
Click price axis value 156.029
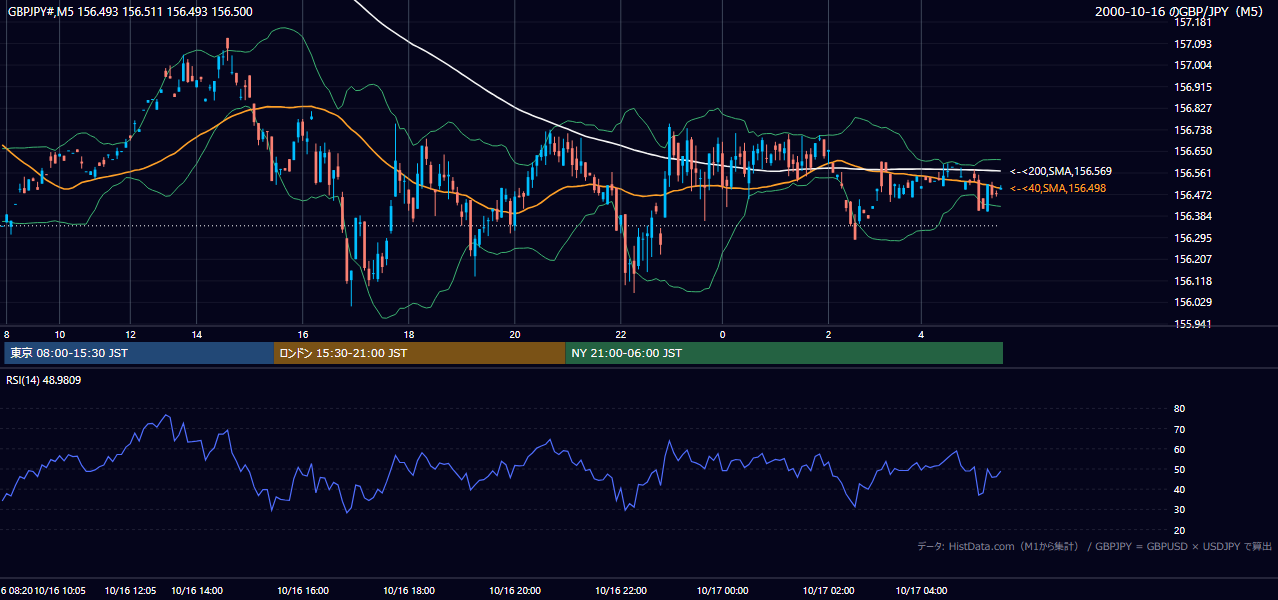tap(1193, 302)
